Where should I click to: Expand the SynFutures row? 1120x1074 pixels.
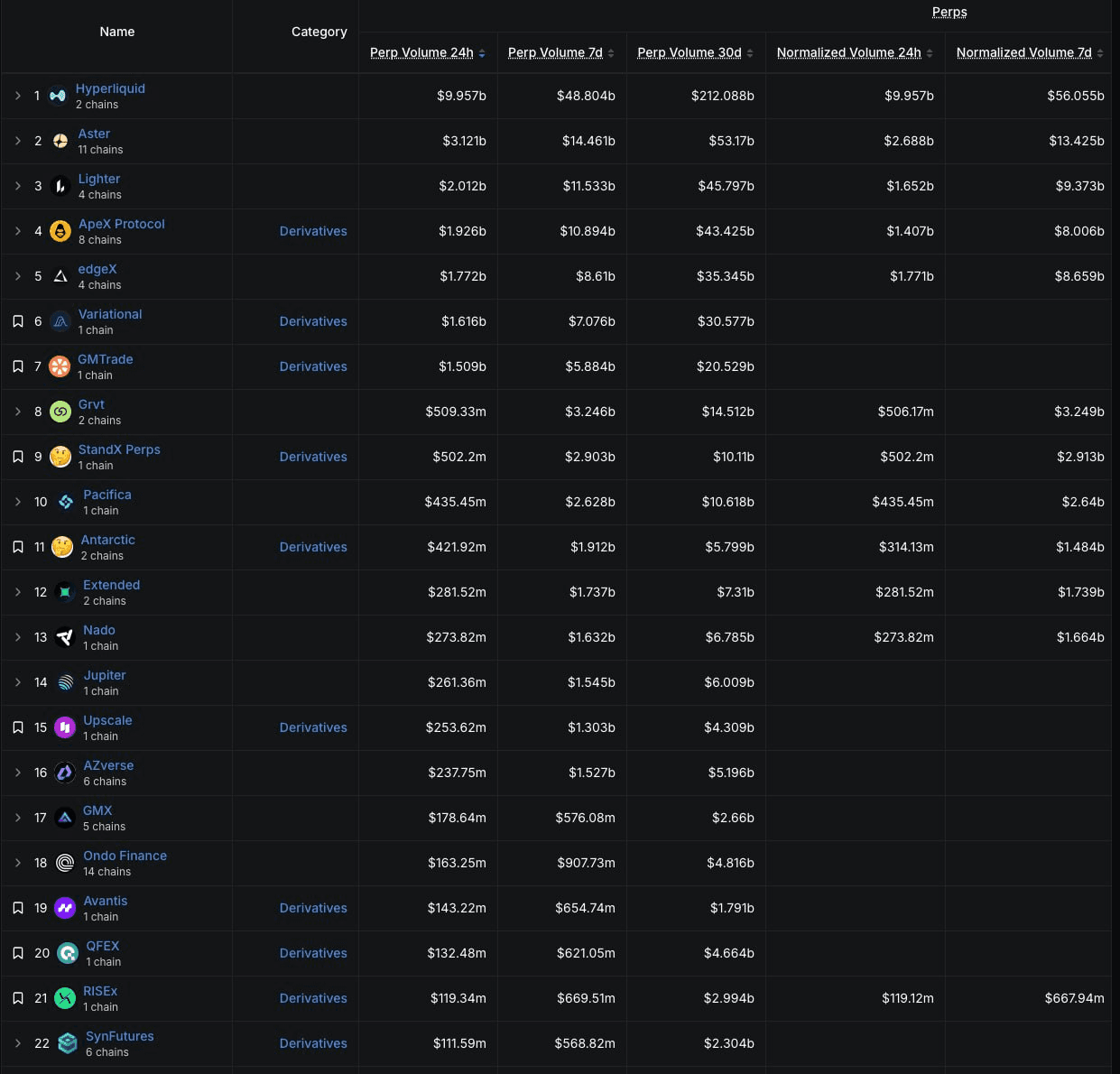coord(17,1043)
